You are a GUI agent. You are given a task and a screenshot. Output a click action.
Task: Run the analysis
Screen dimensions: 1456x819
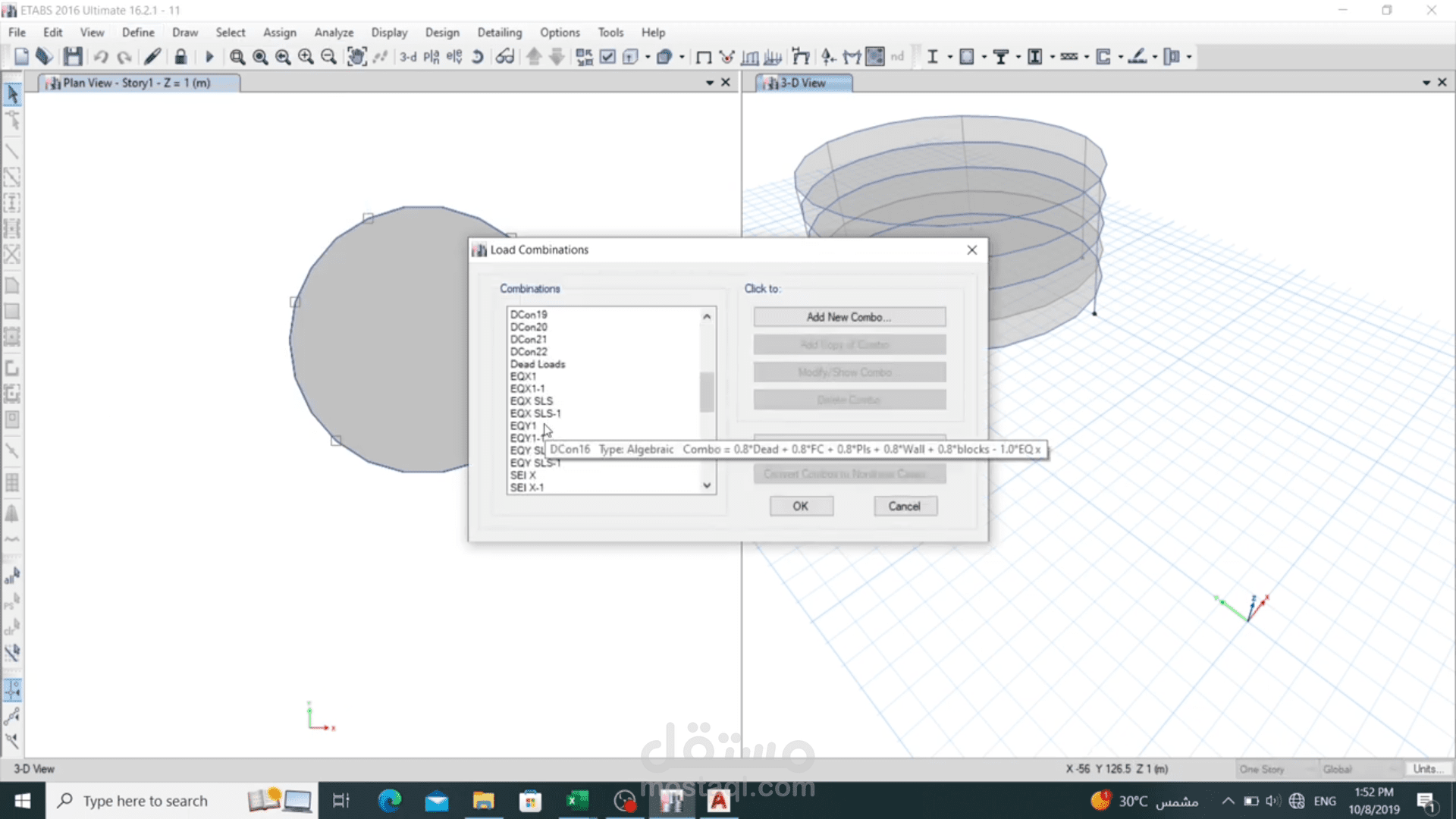pyautogui.click(x=210, y=56)
